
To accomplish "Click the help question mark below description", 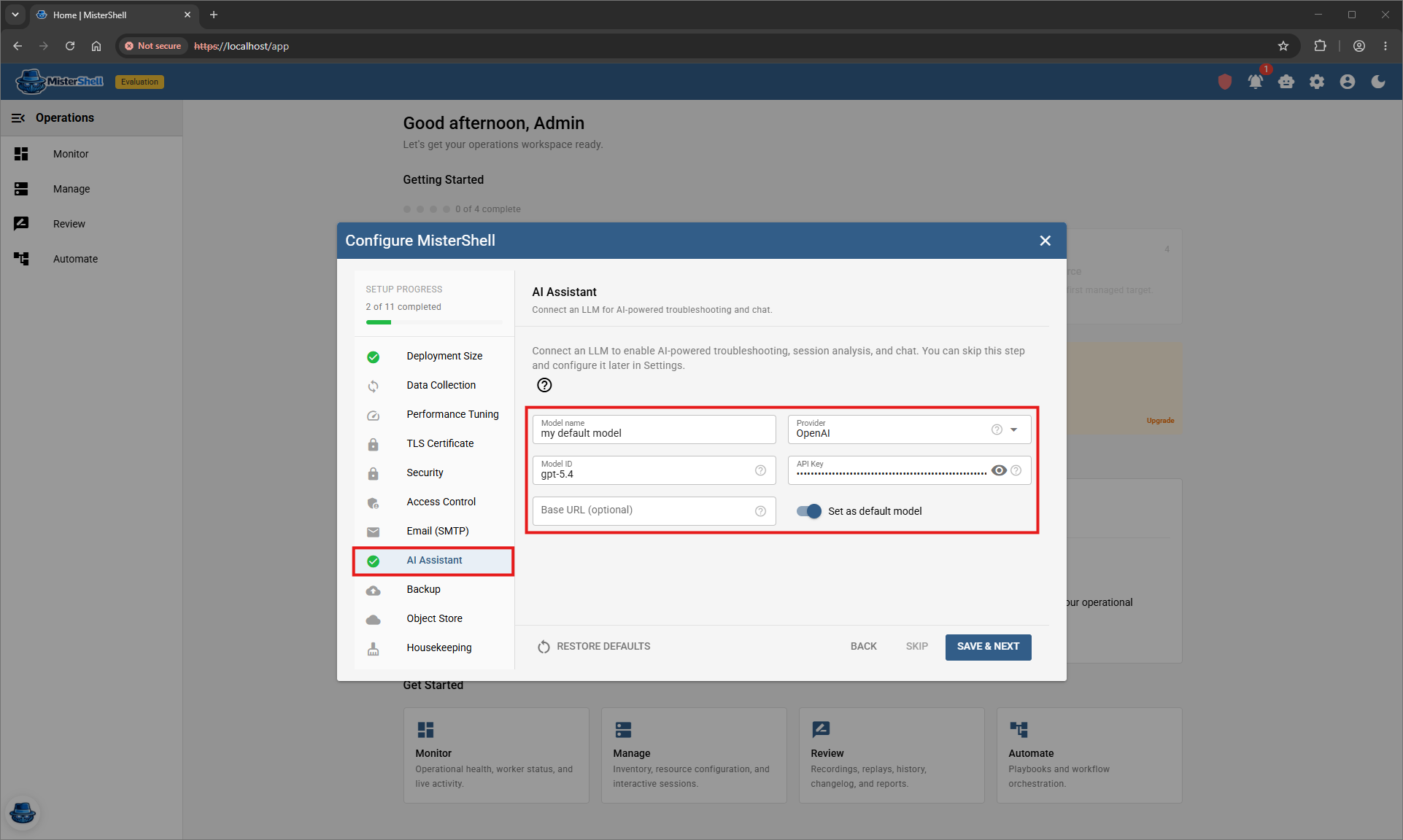I will (544, 385).
